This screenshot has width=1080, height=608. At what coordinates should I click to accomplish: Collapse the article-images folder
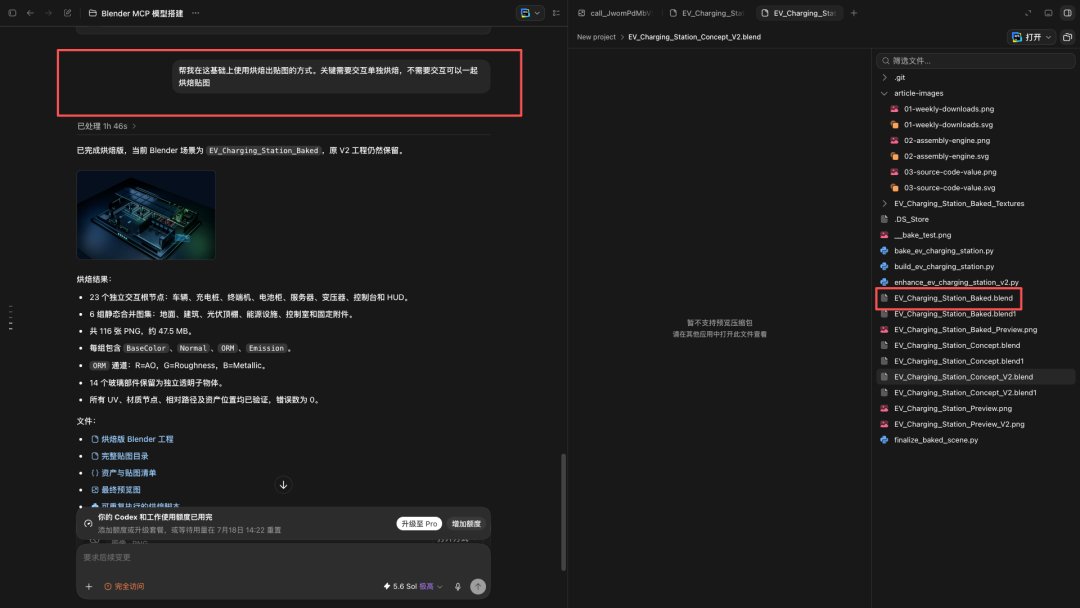[x=884, y=94]
